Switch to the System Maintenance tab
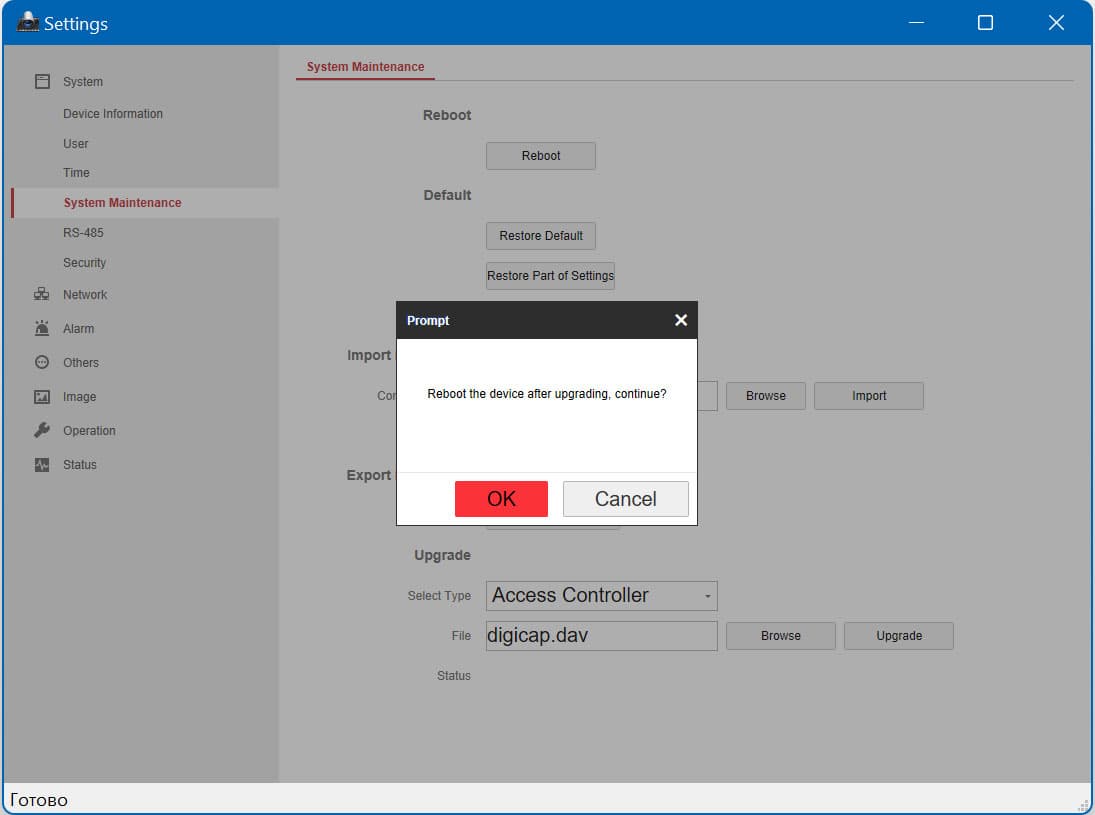The image size is (1095, 815). click(x=365, y=66)
